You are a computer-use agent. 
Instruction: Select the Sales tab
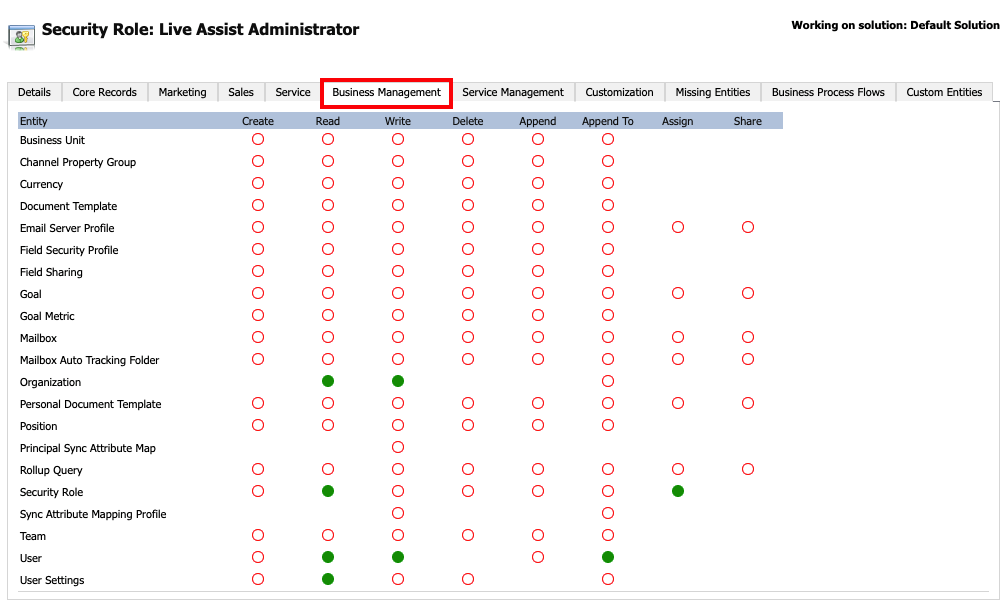(x=241, y=92)
